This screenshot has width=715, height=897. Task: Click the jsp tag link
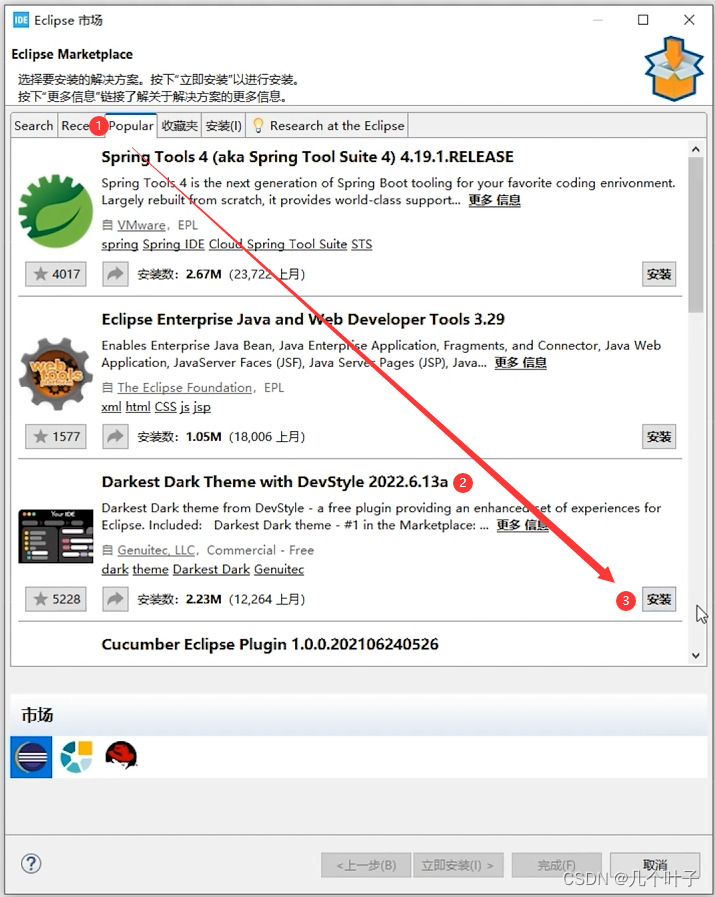(202, 407)
